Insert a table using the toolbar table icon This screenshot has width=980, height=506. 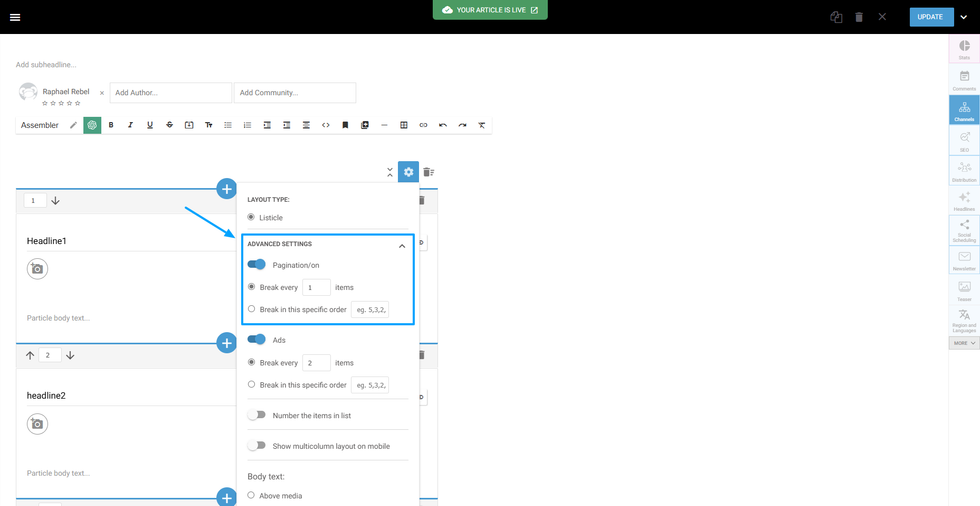404,125
